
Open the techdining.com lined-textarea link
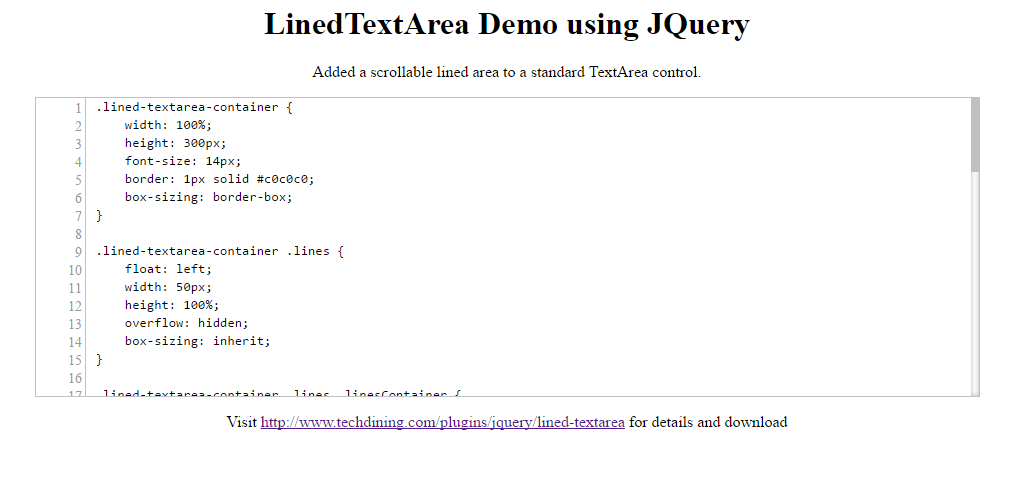click(443, 422)
